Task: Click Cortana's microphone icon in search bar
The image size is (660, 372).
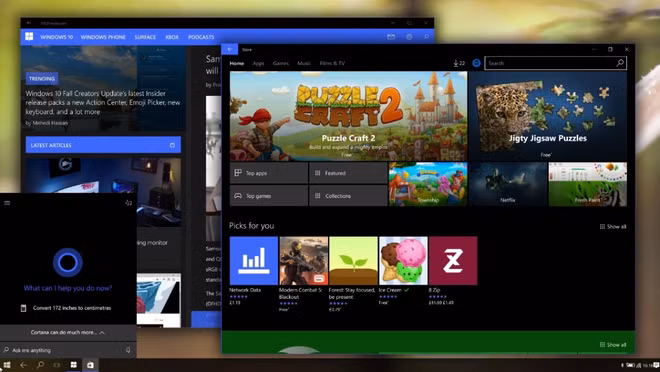Action: [x=128, y=350]
